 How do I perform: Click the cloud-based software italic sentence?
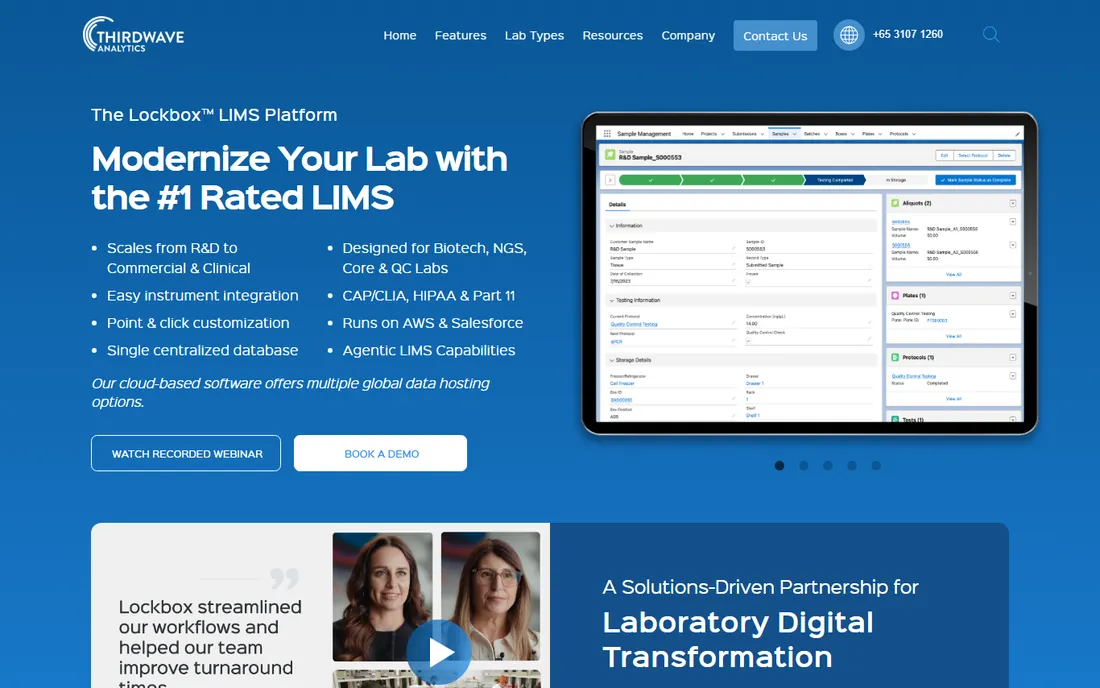(290, 392)
